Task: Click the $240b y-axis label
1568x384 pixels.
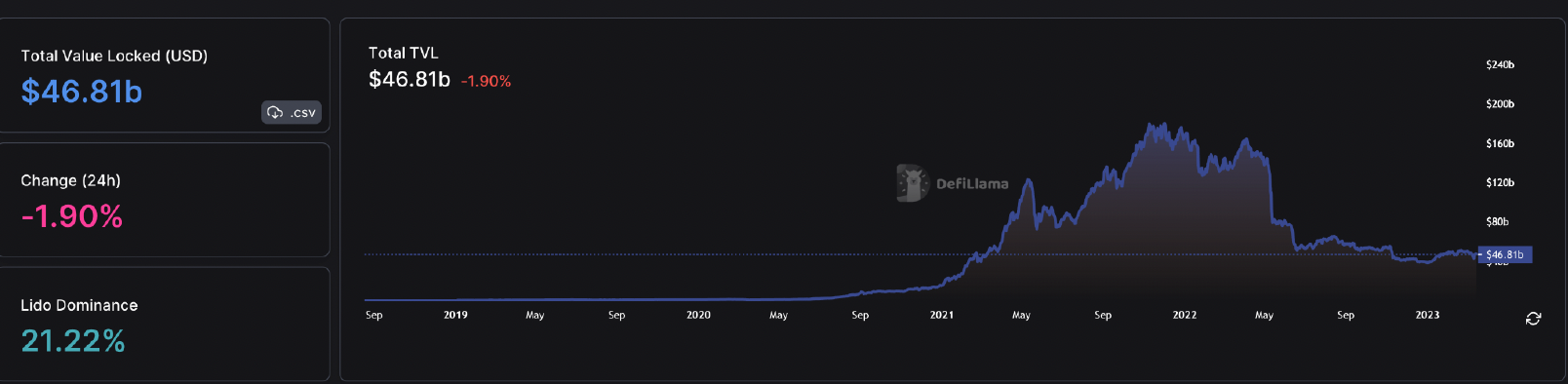Action: (x=1500, y=64)
